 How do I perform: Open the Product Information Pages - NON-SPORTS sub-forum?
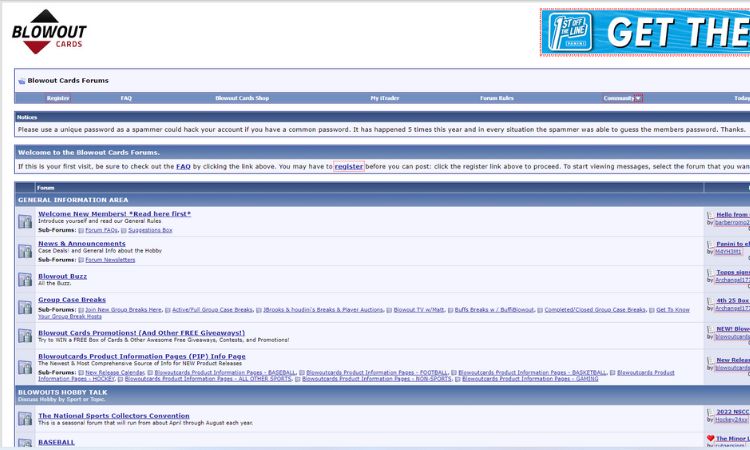pos(376,379)
